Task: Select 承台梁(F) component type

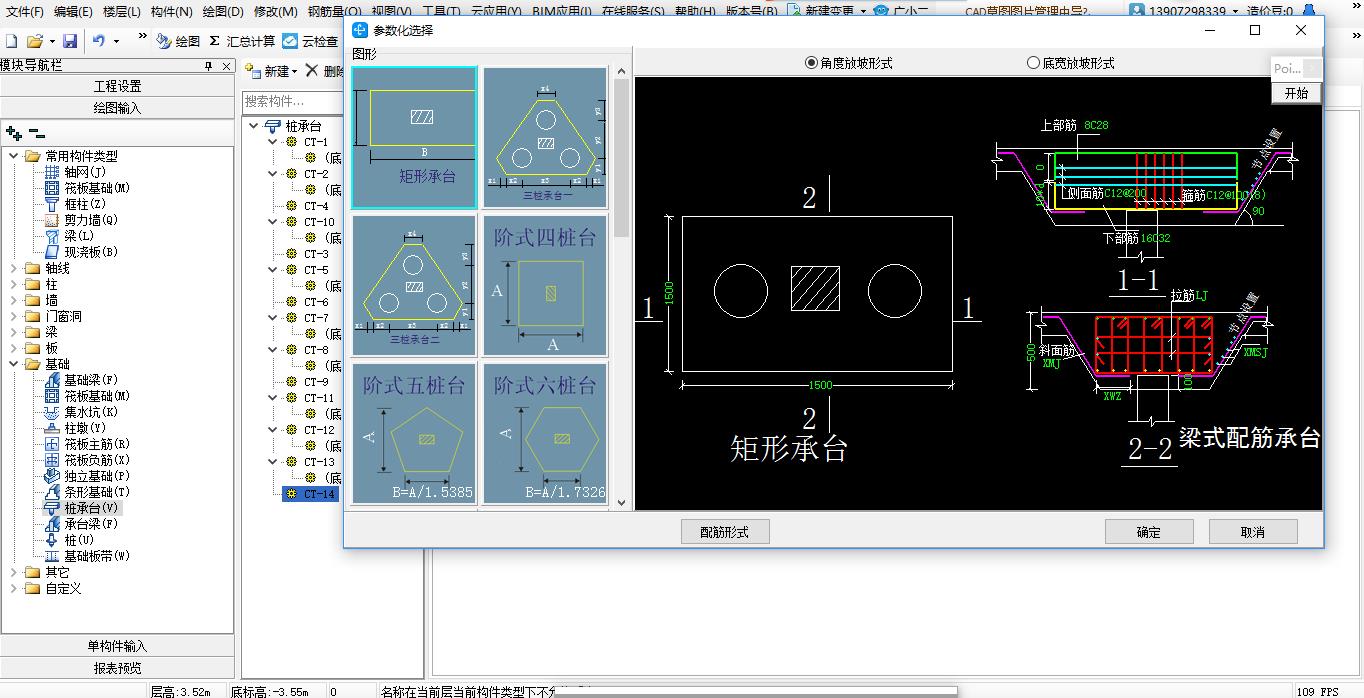Action: [81, 524]
